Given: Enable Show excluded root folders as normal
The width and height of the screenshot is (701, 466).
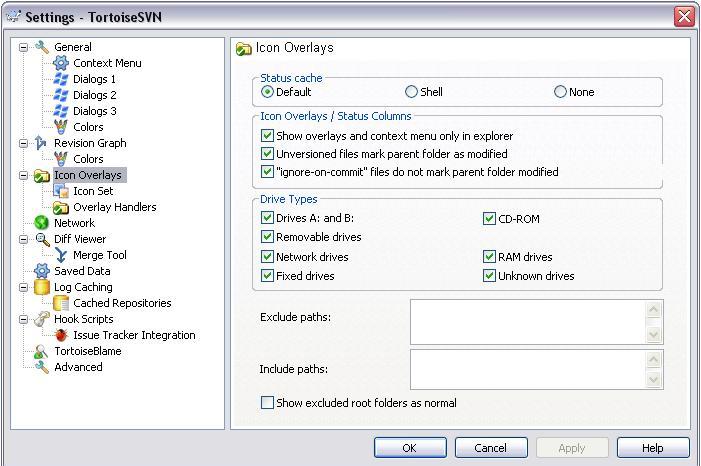Looking at the screenshot, I should point(267,403).
